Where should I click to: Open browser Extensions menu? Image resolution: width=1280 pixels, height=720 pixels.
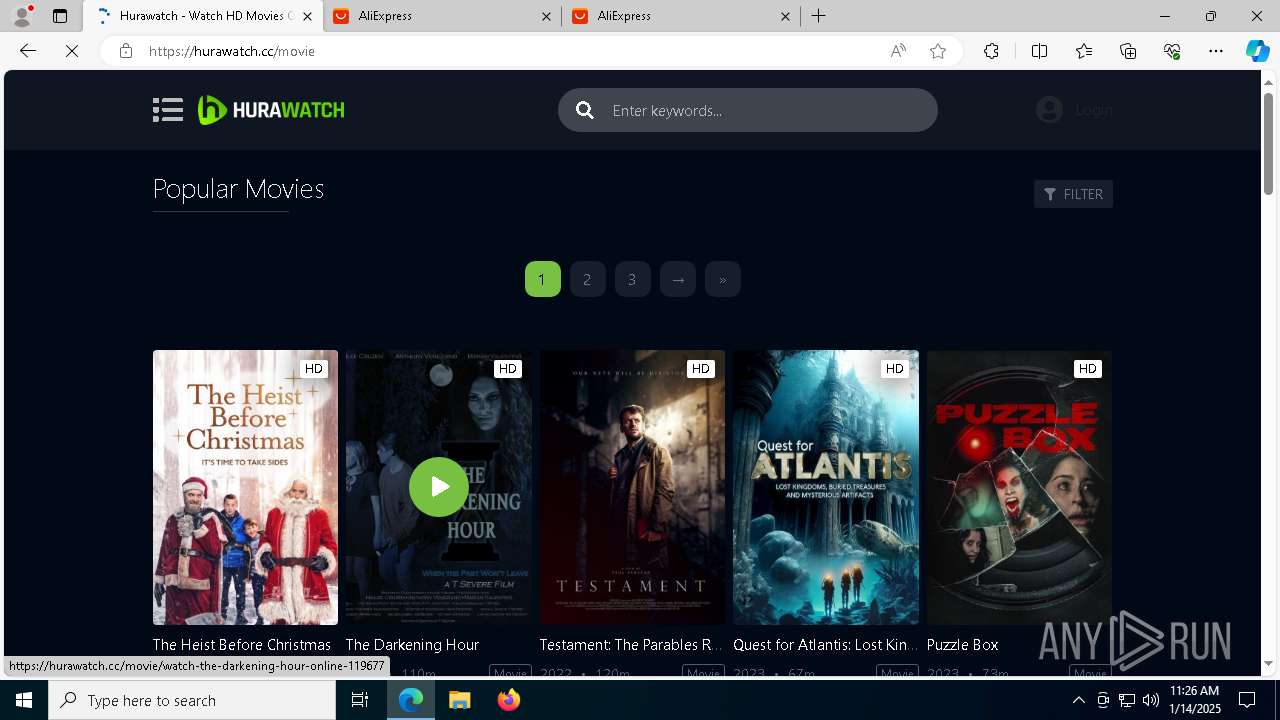[991, 51]
